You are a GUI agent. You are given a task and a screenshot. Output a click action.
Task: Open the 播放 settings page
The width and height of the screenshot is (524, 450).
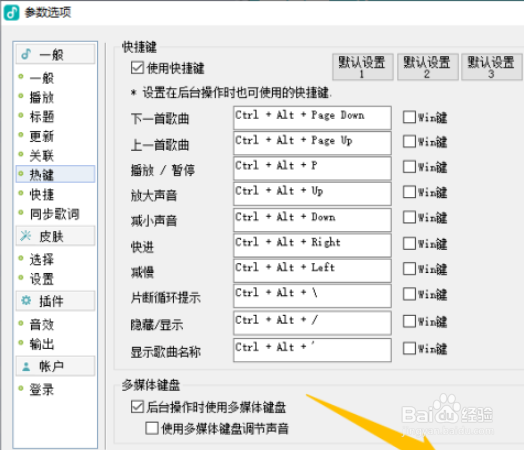coord(41,98)
